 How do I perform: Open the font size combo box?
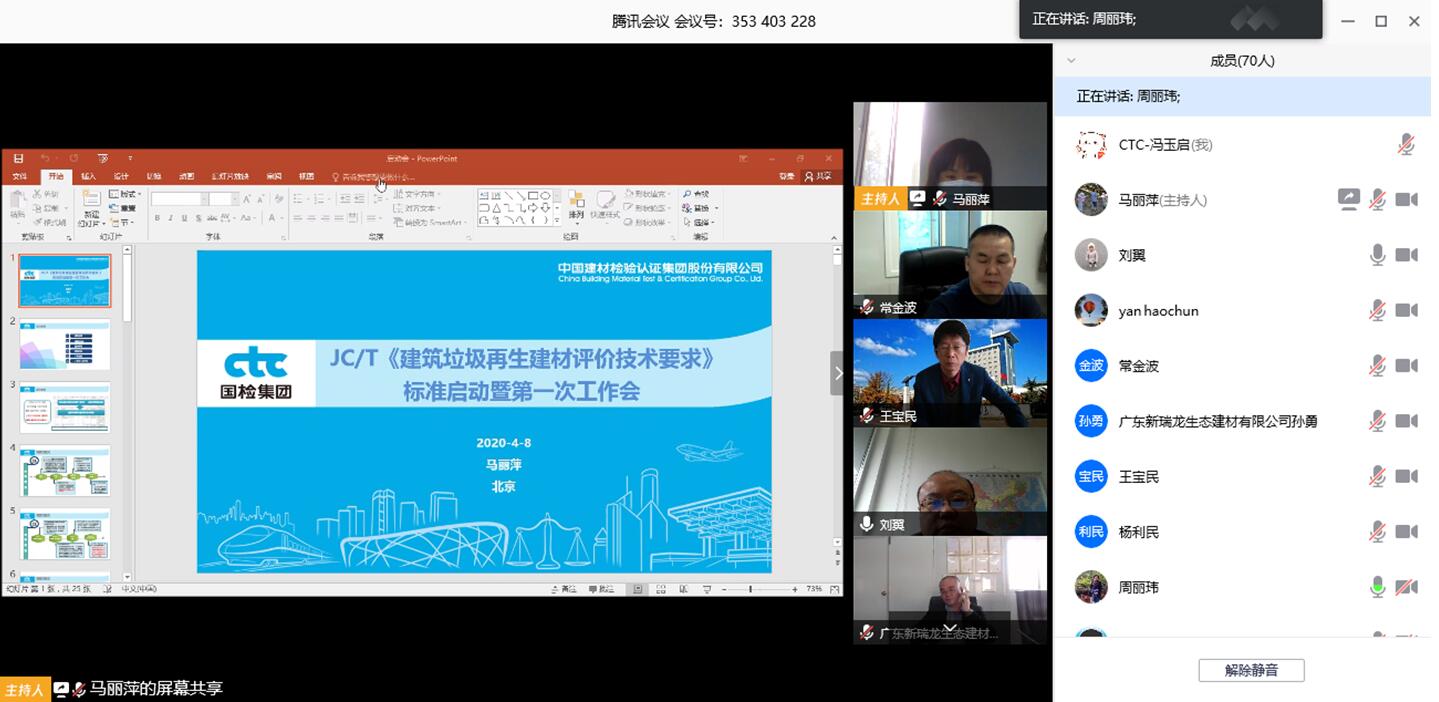point(224,199)
